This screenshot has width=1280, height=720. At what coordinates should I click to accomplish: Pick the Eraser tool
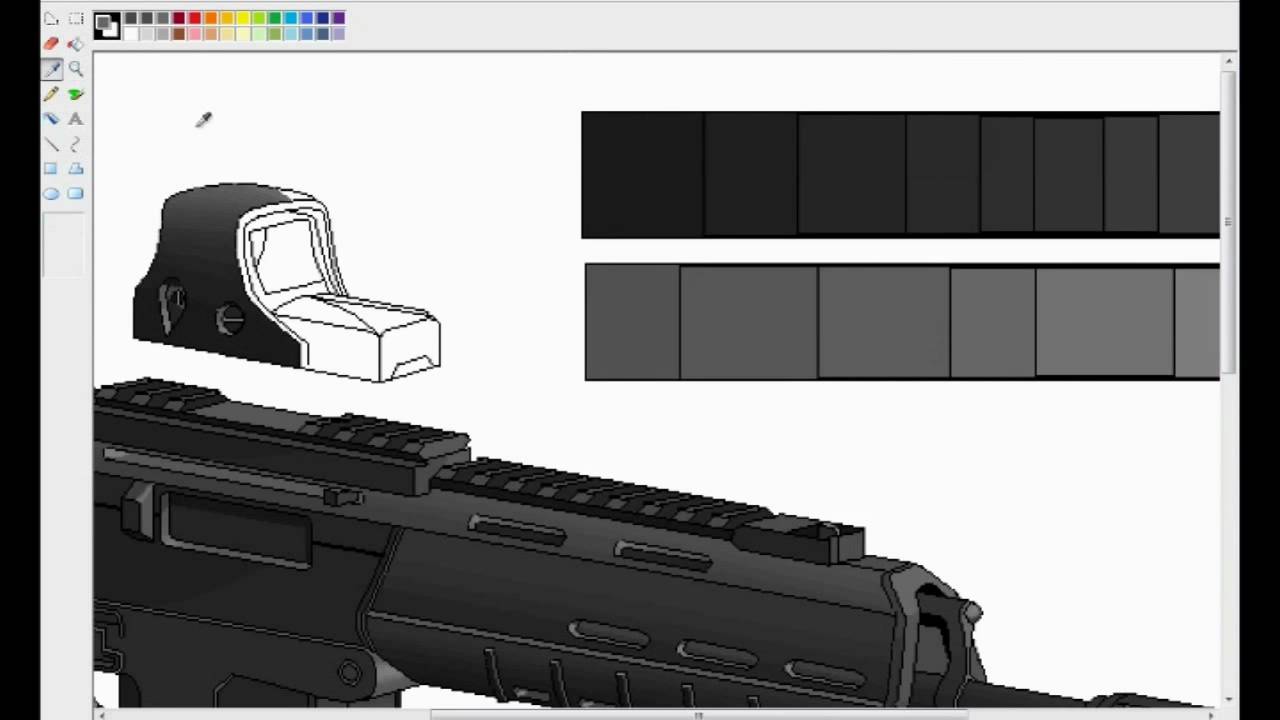tap(51, 44)
